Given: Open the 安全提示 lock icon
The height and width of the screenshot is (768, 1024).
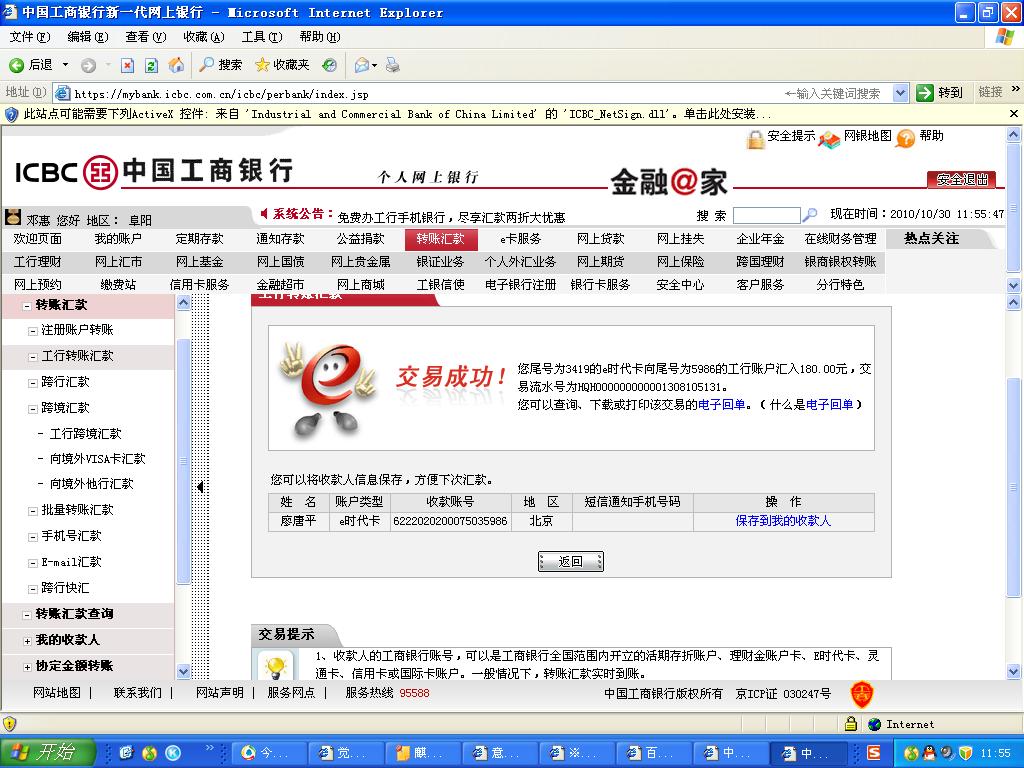Looking at the screenshot, I should click(755, 138).
